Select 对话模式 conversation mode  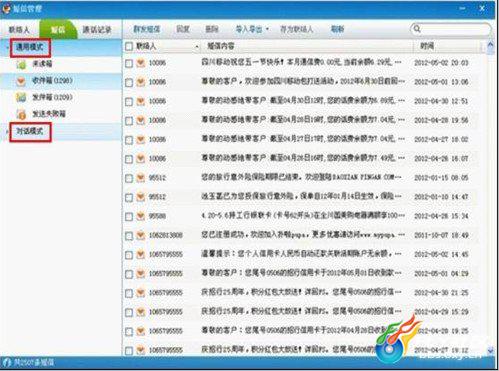click(30, 132)
